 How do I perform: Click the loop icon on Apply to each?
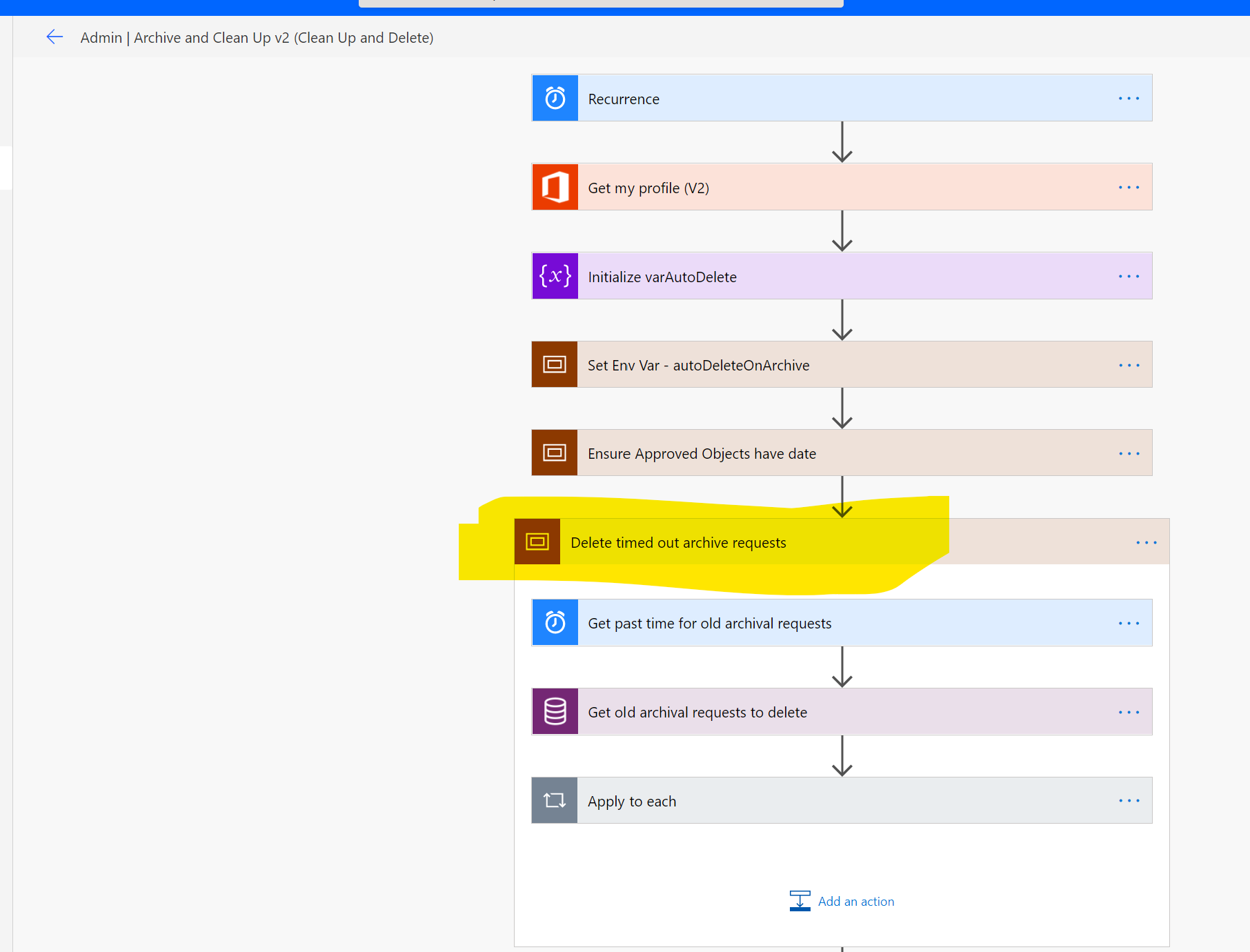coord(555,800)
